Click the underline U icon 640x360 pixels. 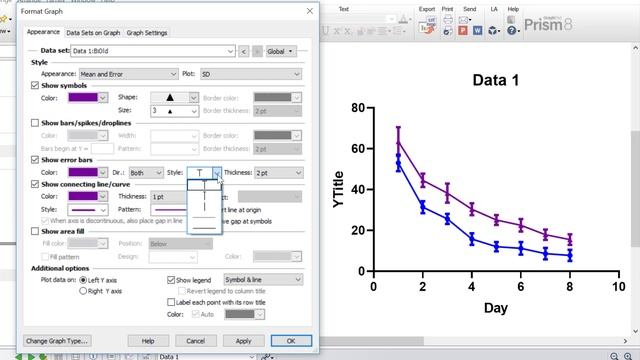325,31
